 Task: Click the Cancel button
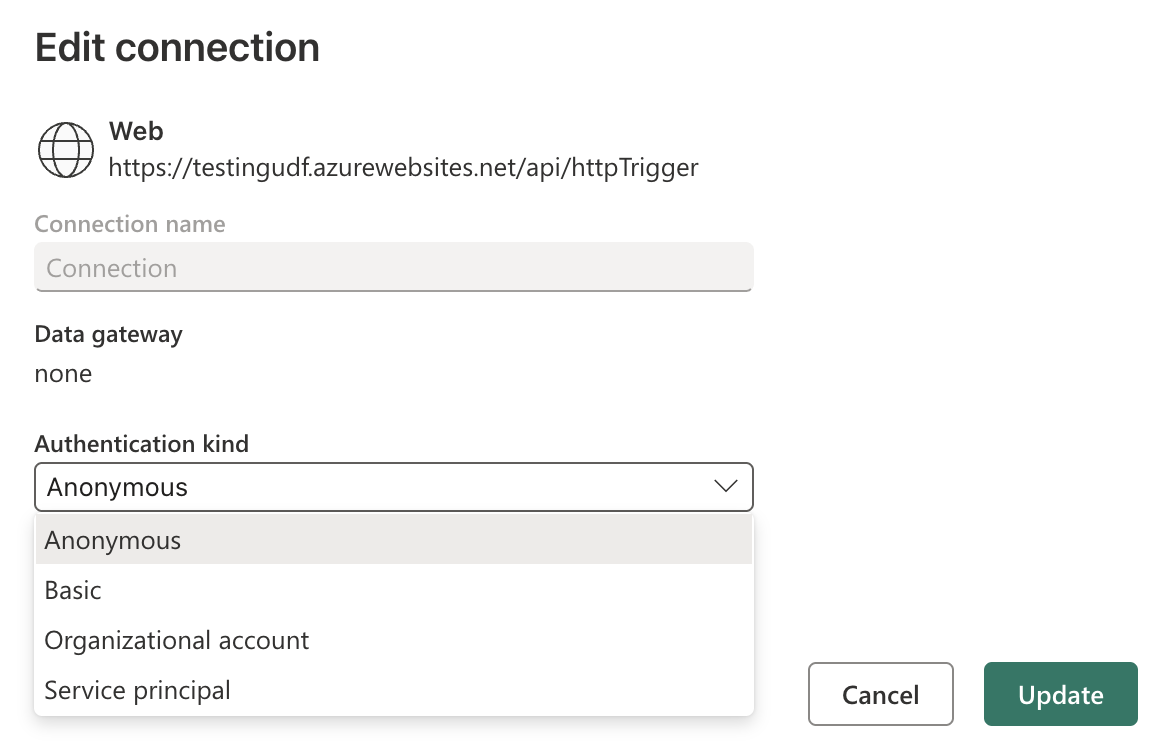(x=880, y=694)
